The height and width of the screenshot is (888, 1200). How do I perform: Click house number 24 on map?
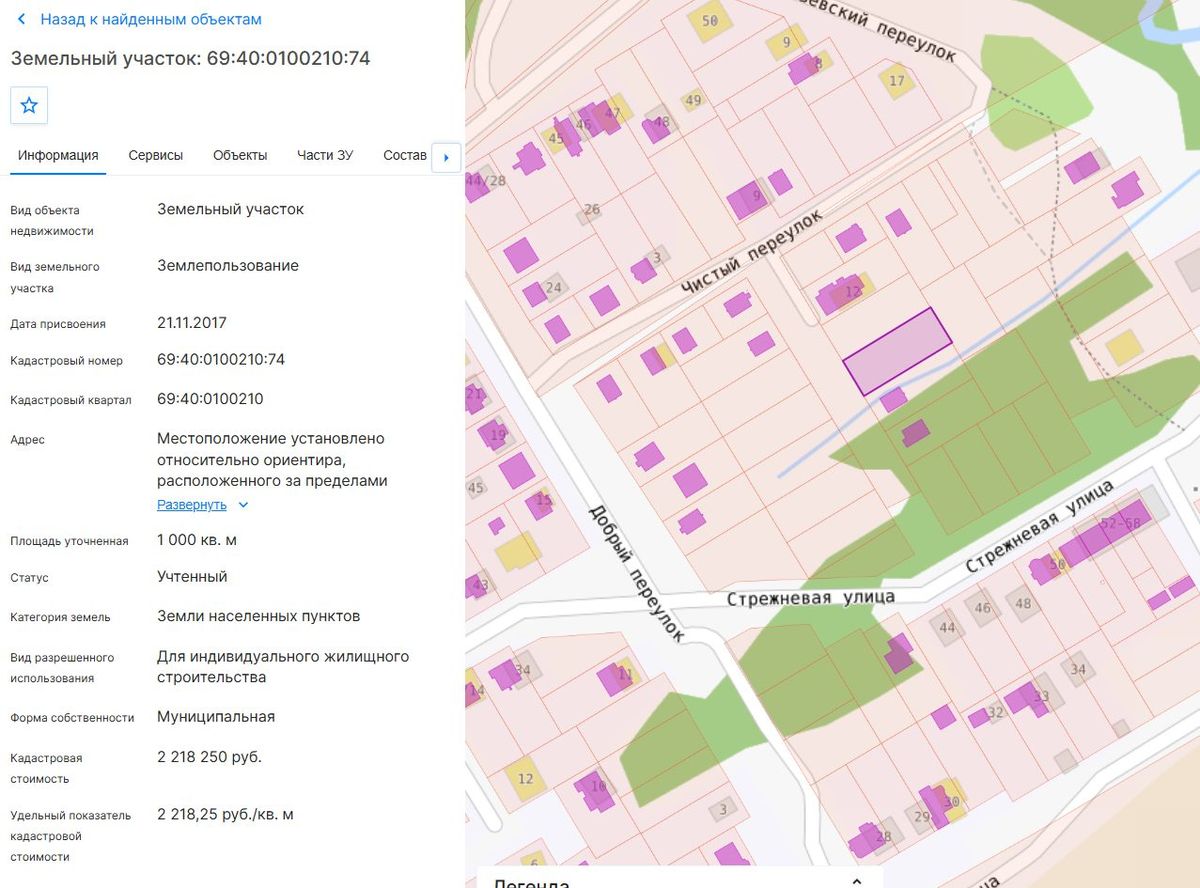pyautogui.click(x=553, y=287)
